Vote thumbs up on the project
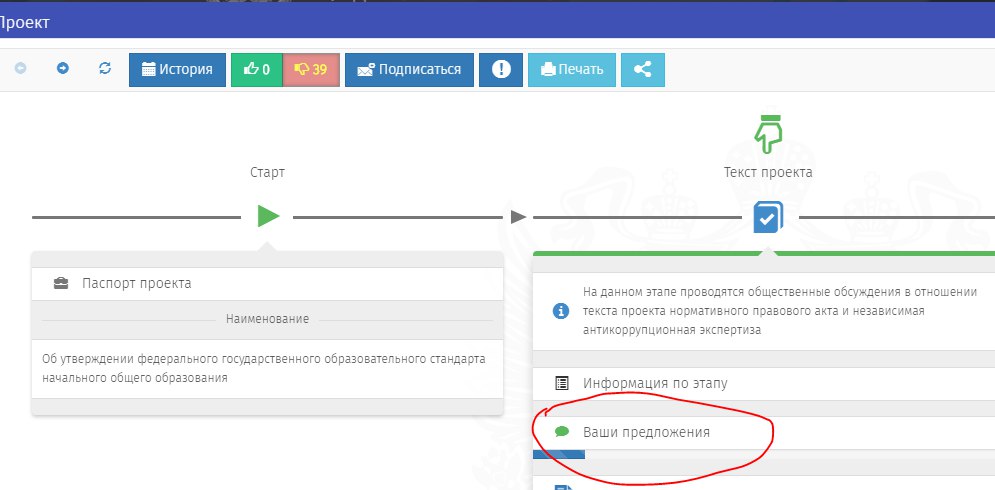This screenshot has height=490, width=995. [x=256, y=70]
